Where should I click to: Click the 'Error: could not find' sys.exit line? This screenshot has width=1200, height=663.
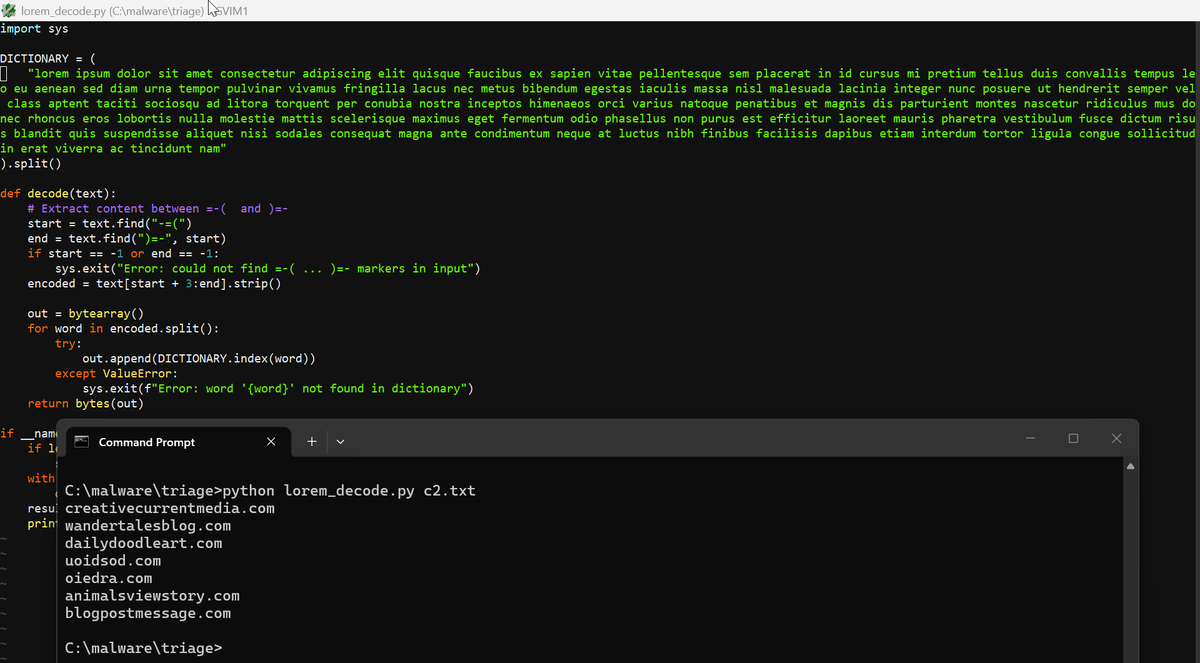click(x=268, y=269)
